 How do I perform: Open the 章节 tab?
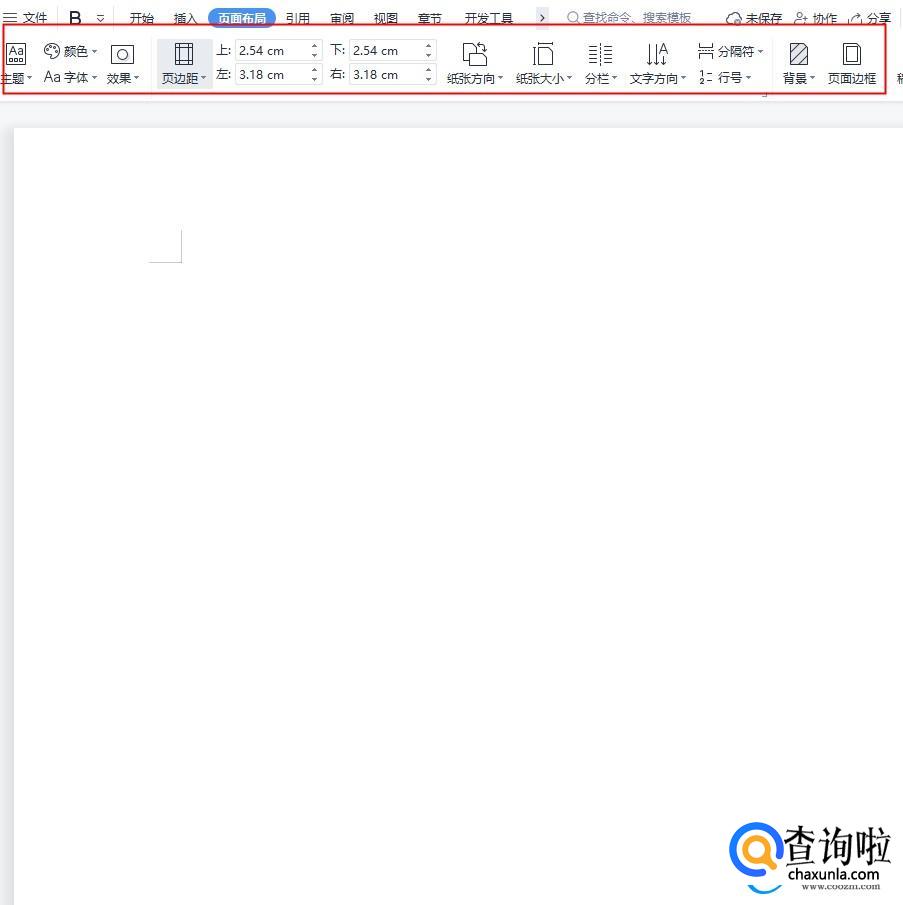(x=429, y=18)
